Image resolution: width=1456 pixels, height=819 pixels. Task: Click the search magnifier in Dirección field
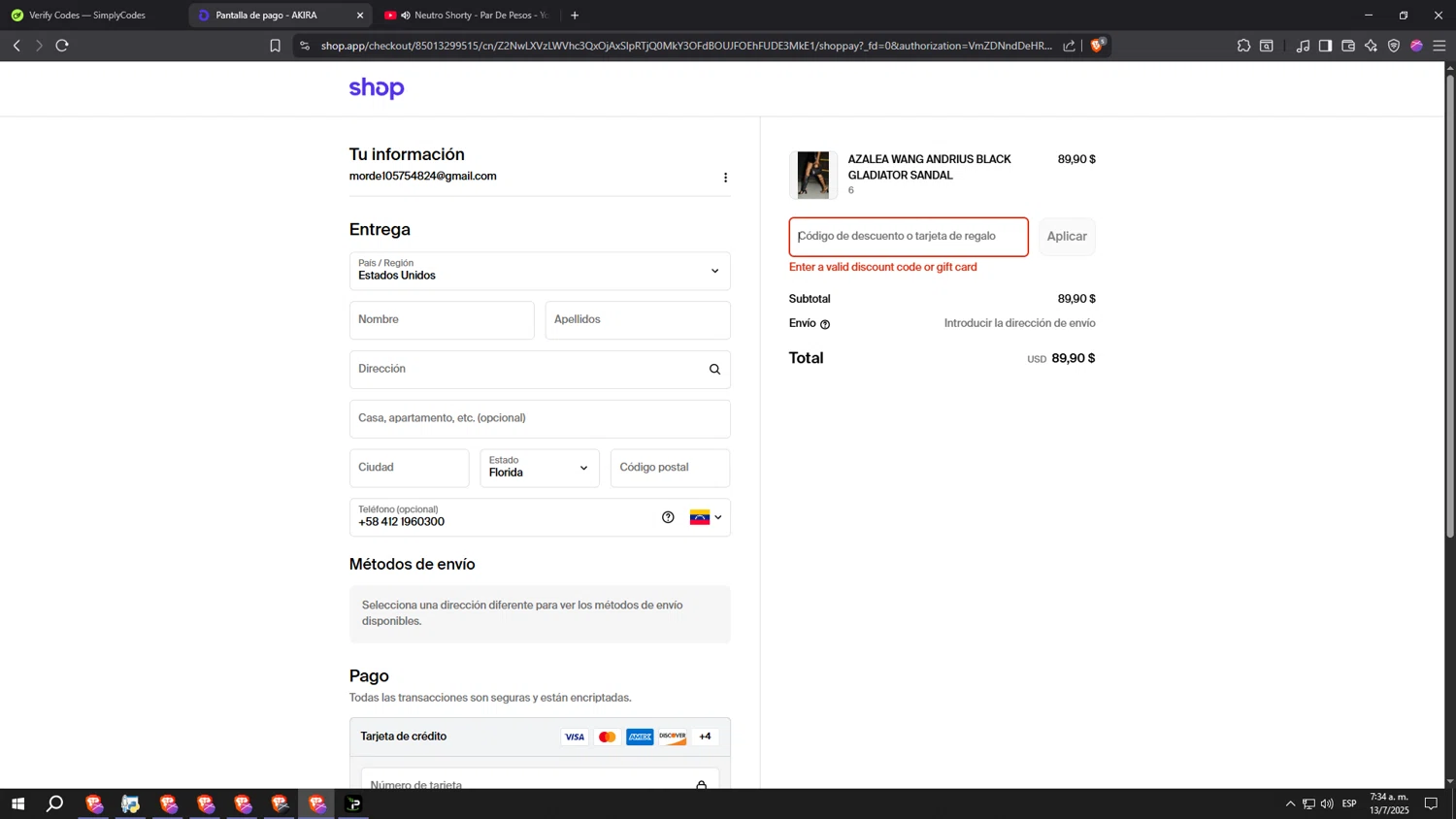coord(714,370)
